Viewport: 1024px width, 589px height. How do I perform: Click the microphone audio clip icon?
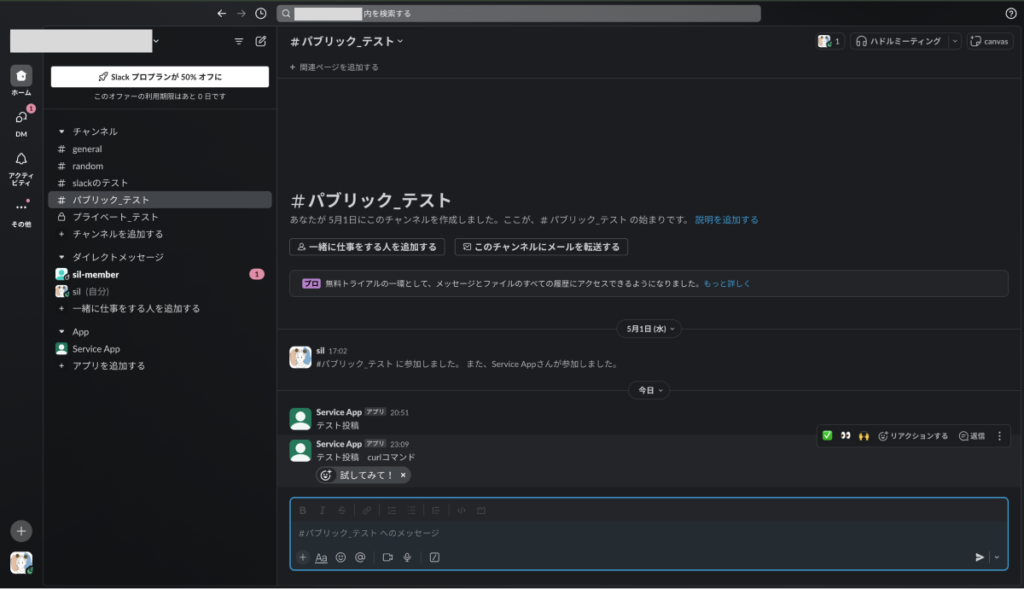click(x=407, y=557)
